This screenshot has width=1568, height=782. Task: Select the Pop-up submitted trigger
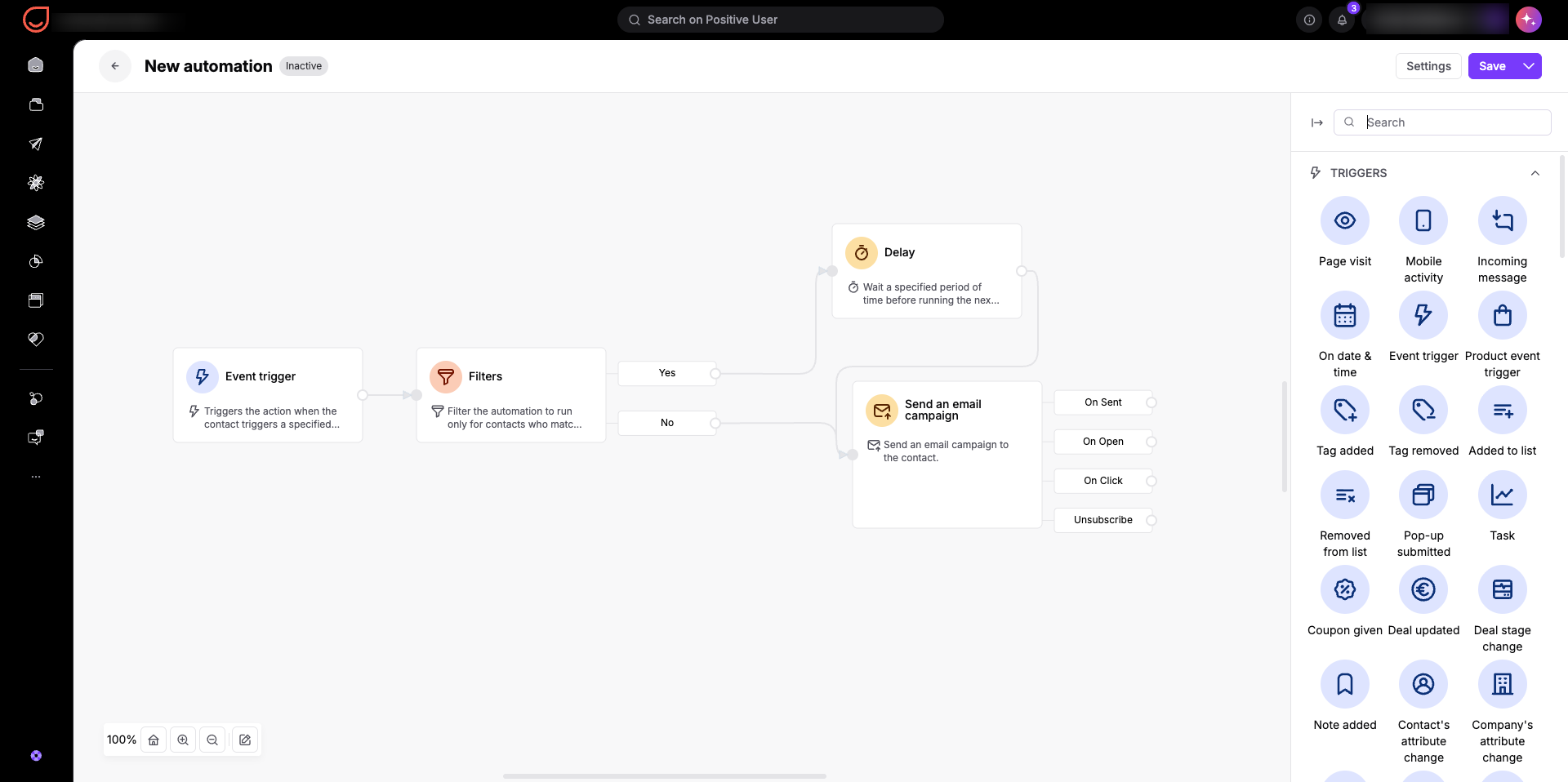coord(1423,495)
